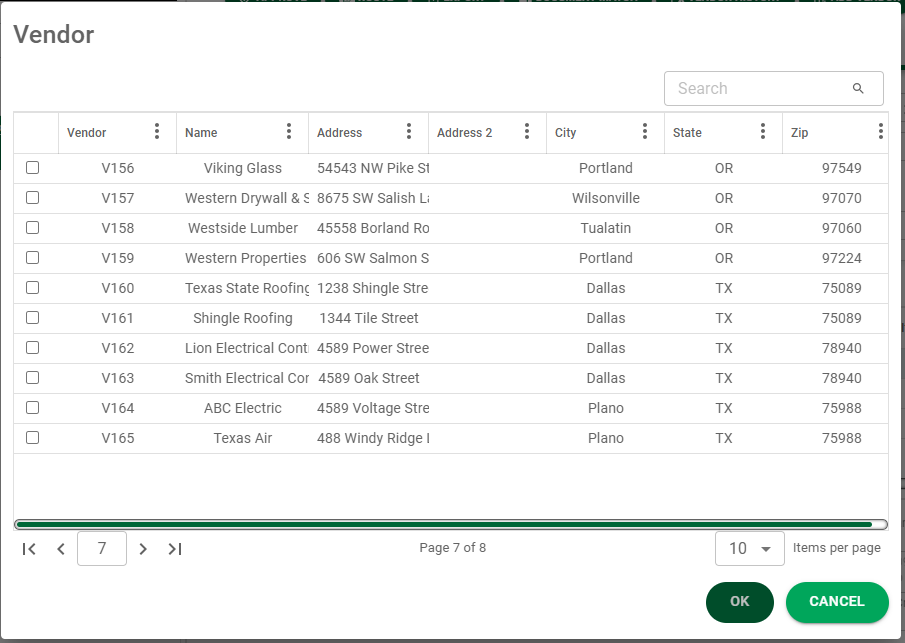Click the Shingle Roofing name cell
The width and height of the screenshot is (905, 643).
click(242, 318)
